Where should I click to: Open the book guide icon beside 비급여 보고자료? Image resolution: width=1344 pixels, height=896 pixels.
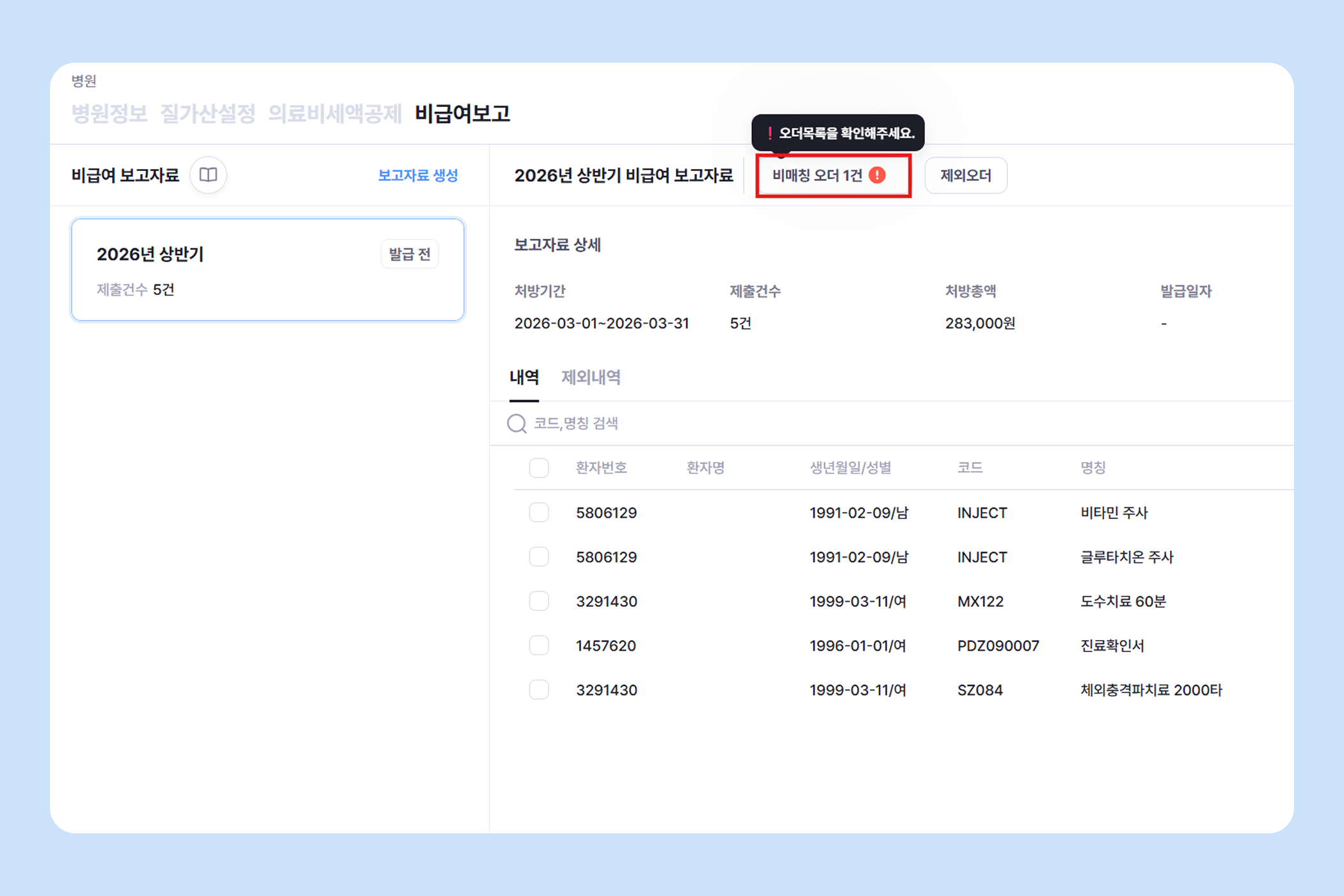[208, 175]
